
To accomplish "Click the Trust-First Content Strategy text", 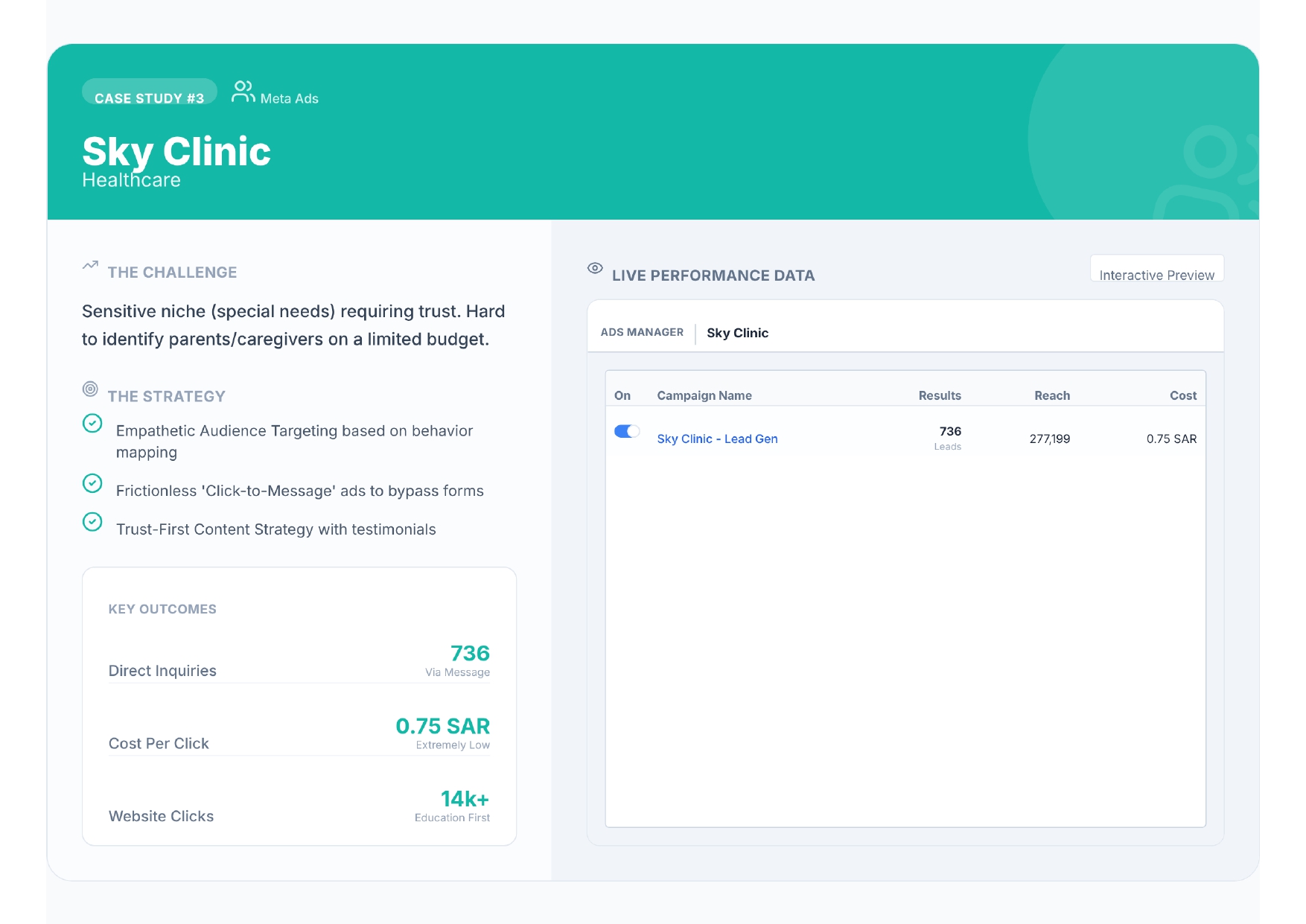I will [x=275, y=529].
